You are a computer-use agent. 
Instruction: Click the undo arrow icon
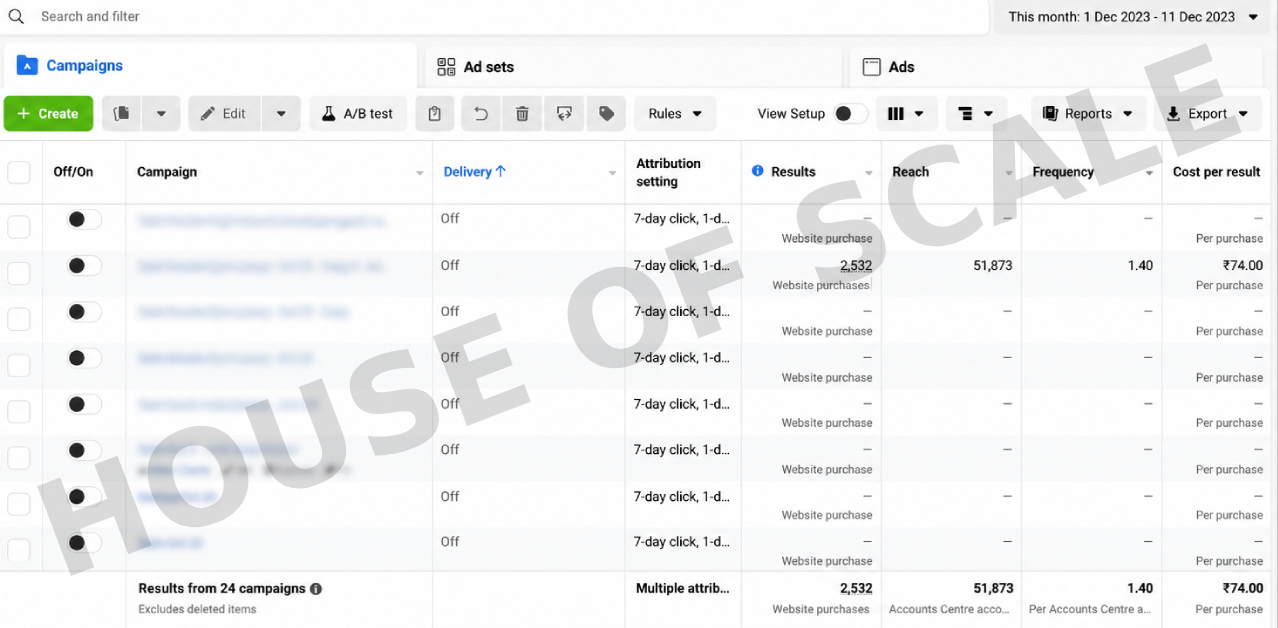click(x=481, y=114)
